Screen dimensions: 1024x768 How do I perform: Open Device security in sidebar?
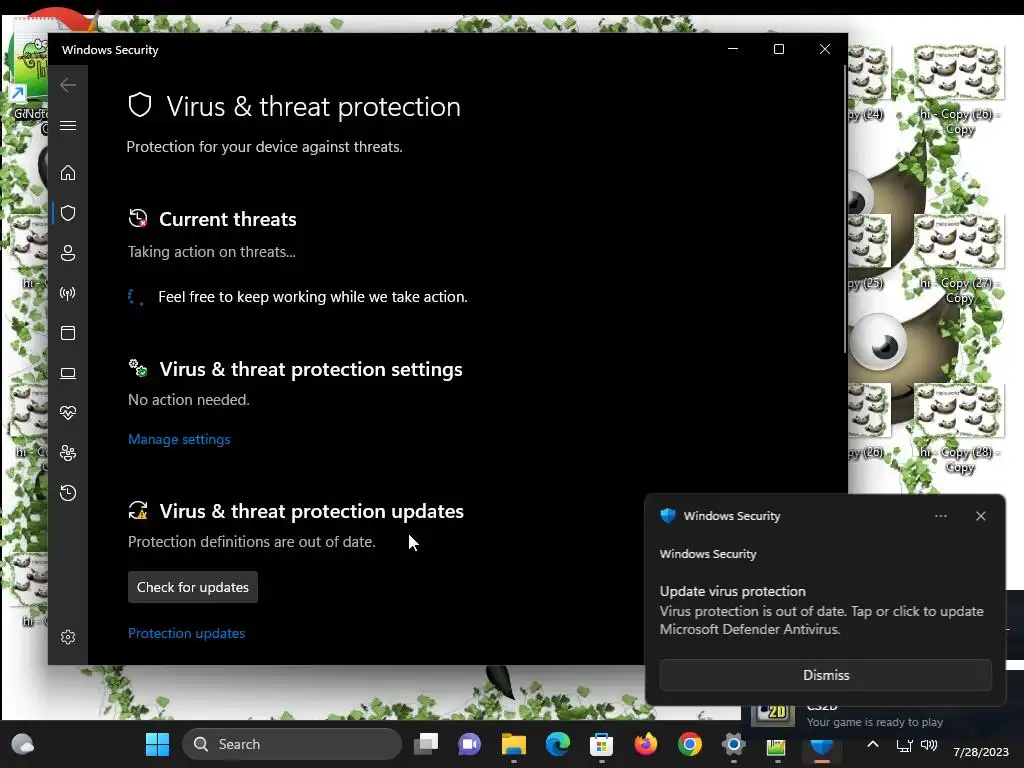click(x=68, y=373)
